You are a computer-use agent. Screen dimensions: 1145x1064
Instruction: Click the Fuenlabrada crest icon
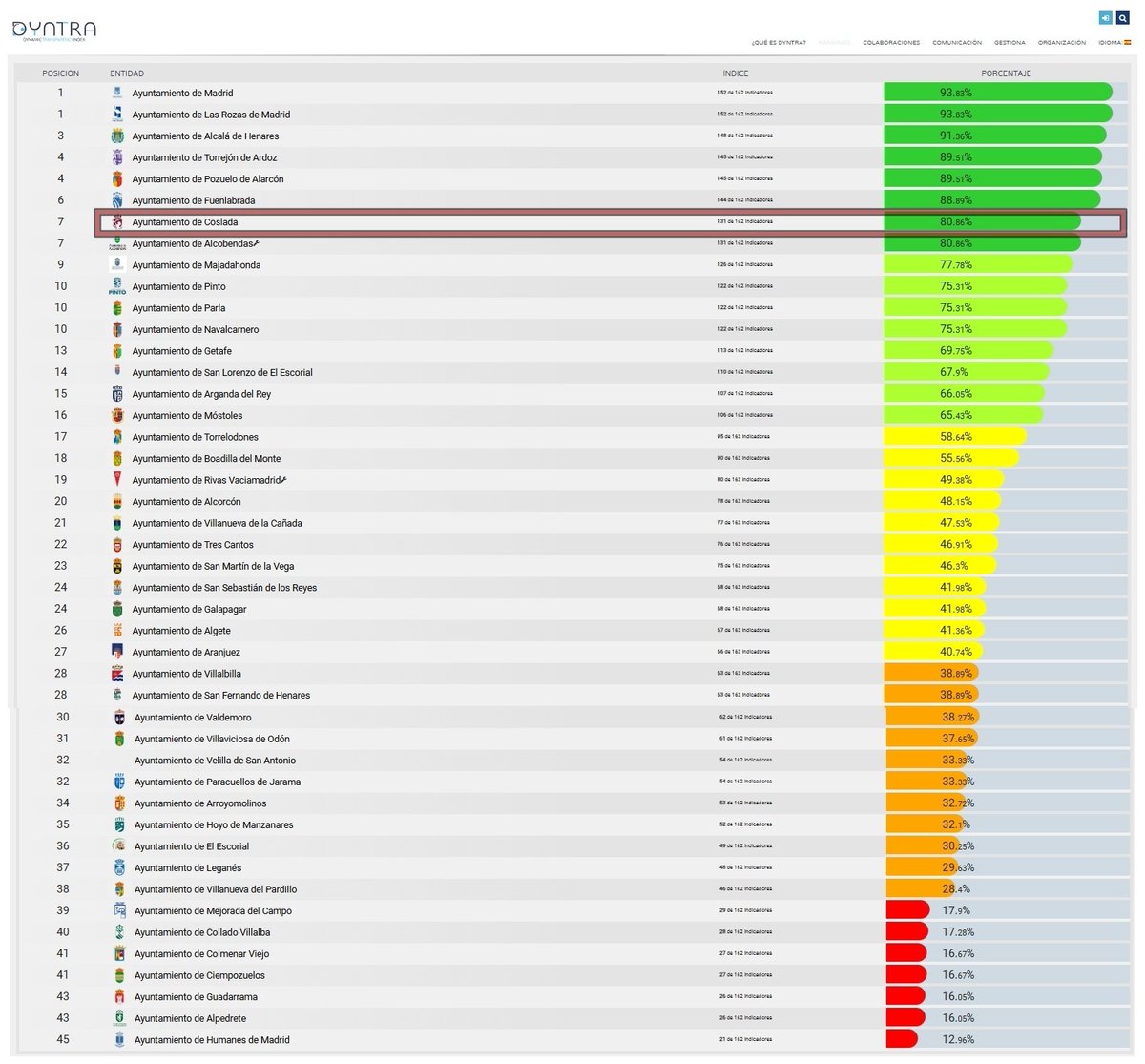117,200
